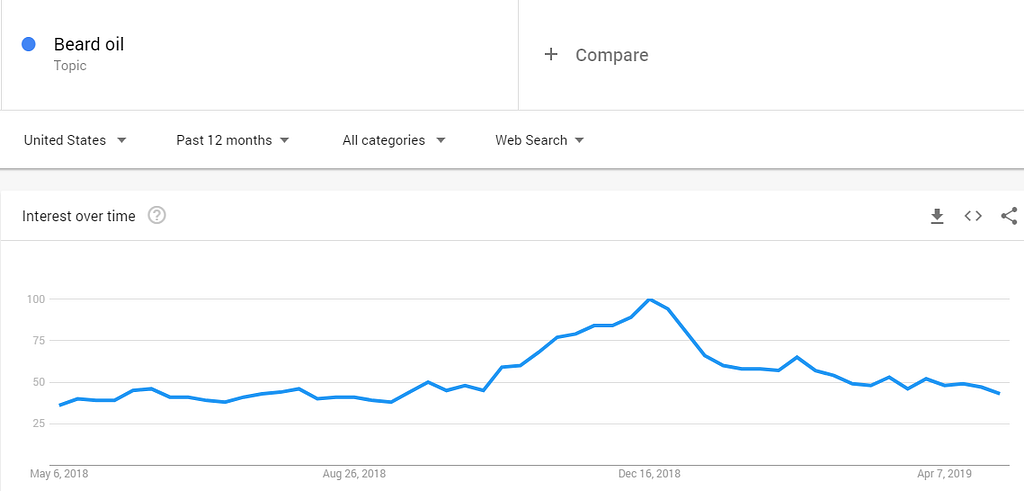Click the Compare button
The image size is (1024, 491).
[611, 55]
